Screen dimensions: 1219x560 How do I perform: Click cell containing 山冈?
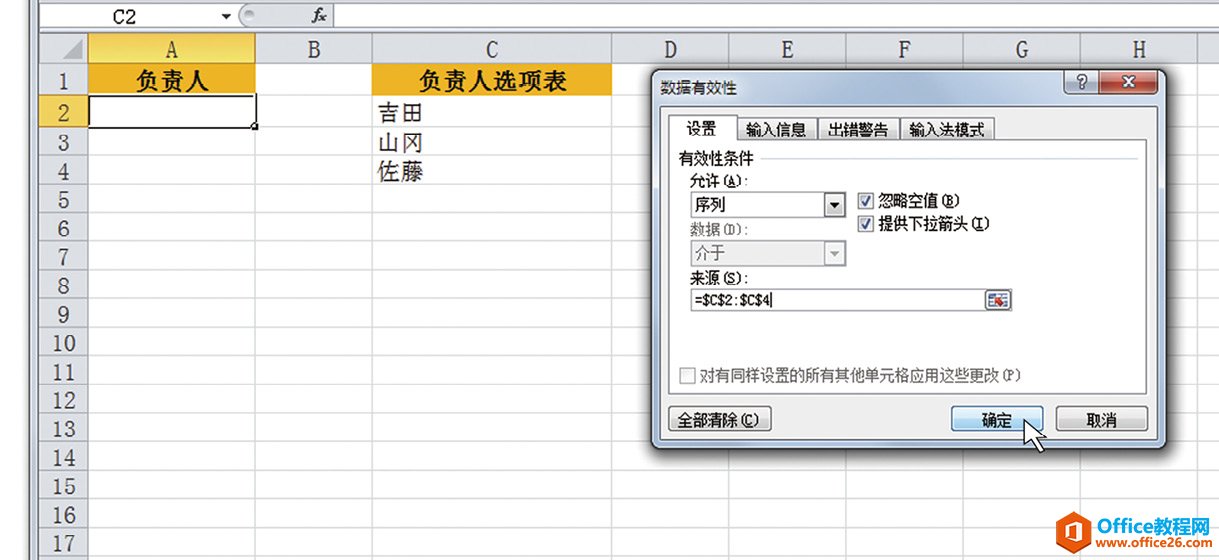click(x=492, y=142)
